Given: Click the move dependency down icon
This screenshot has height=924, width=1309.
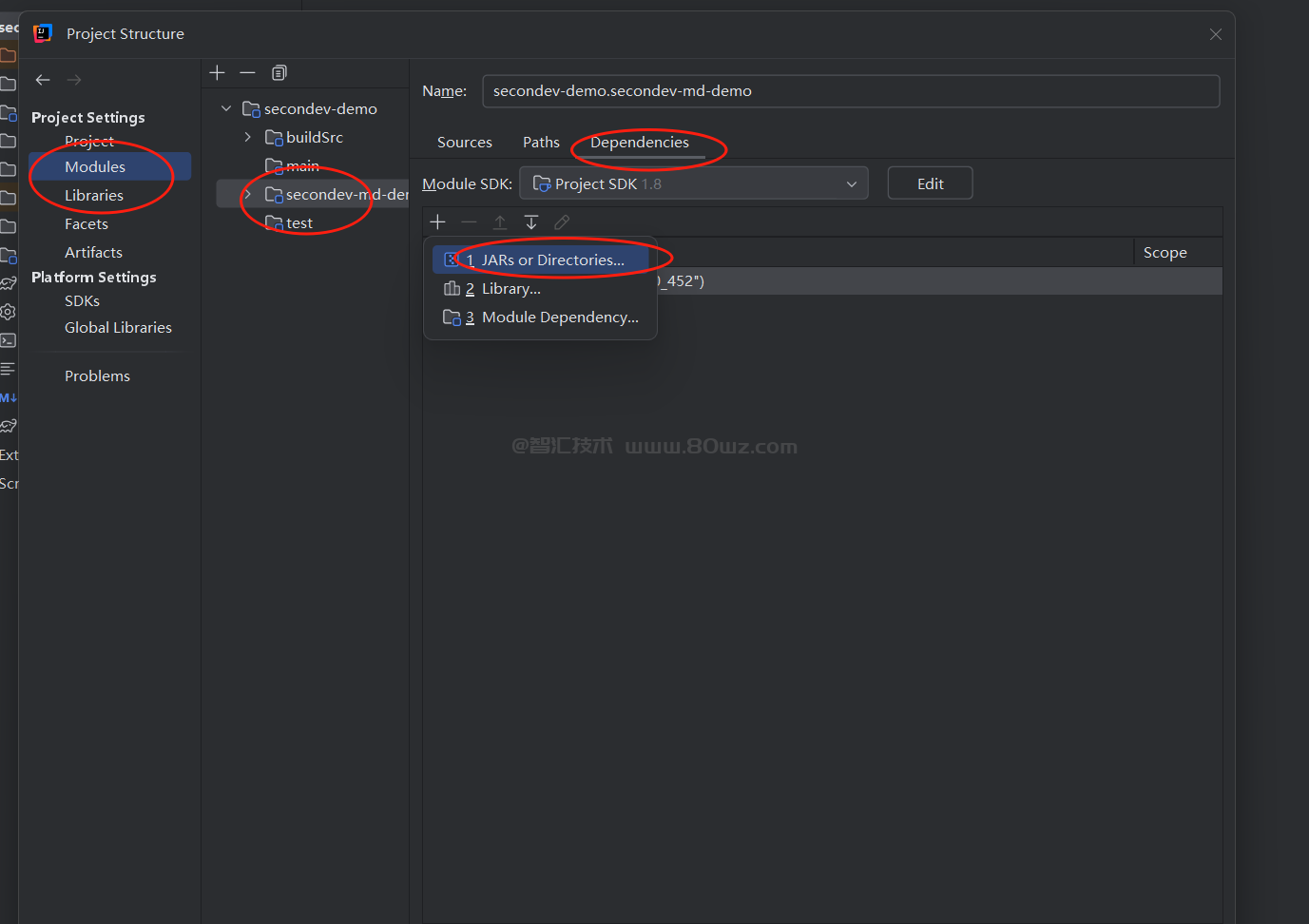Looking at the screenshot, I should (x=531, y=222).
